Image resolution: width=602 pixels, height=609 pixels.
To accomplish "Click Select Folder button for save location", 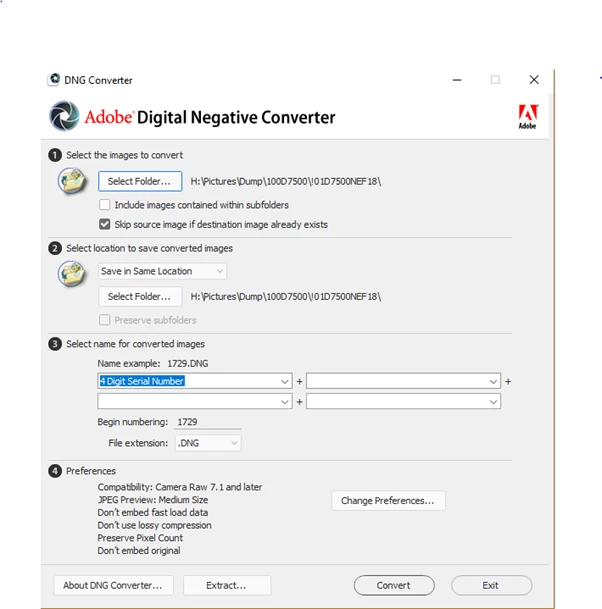I will click(140, 297).
